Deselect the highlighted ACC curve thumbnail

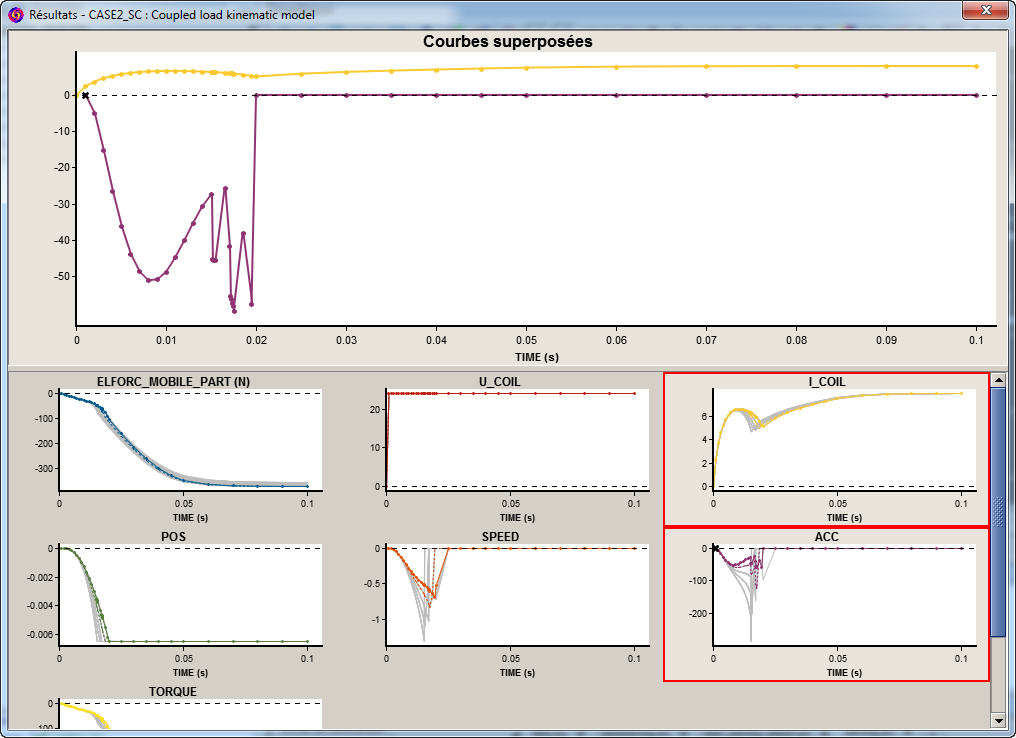click(827, 604)
